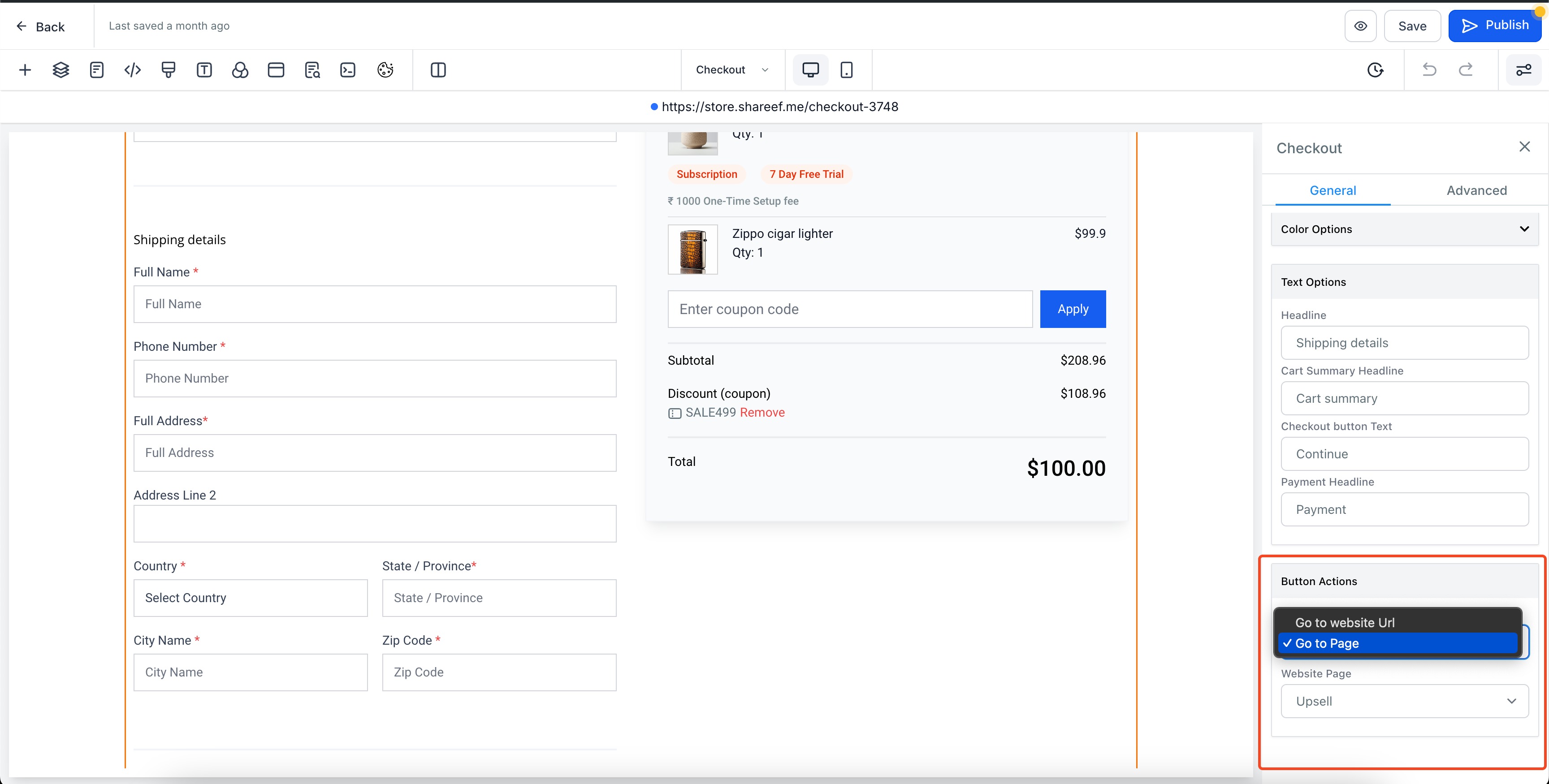The width and height of the screenshot is (1549, 784).
Task: Click the Full Name input field
Action: [x=375, y=304]
